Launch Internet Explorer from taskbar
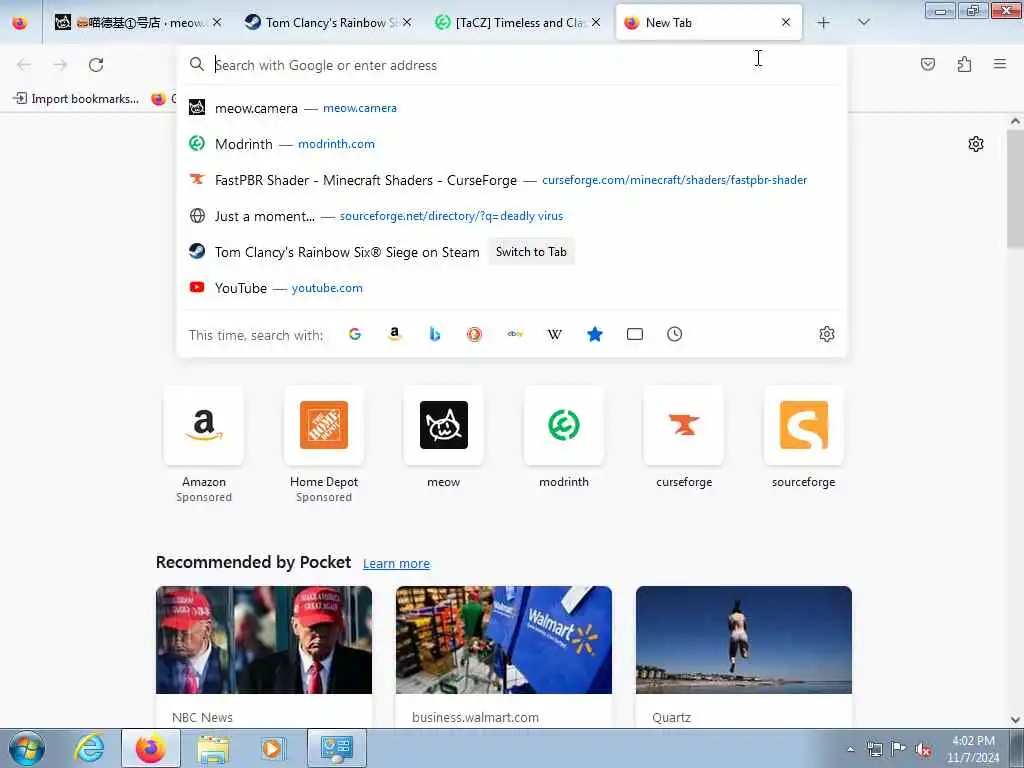 89,748
